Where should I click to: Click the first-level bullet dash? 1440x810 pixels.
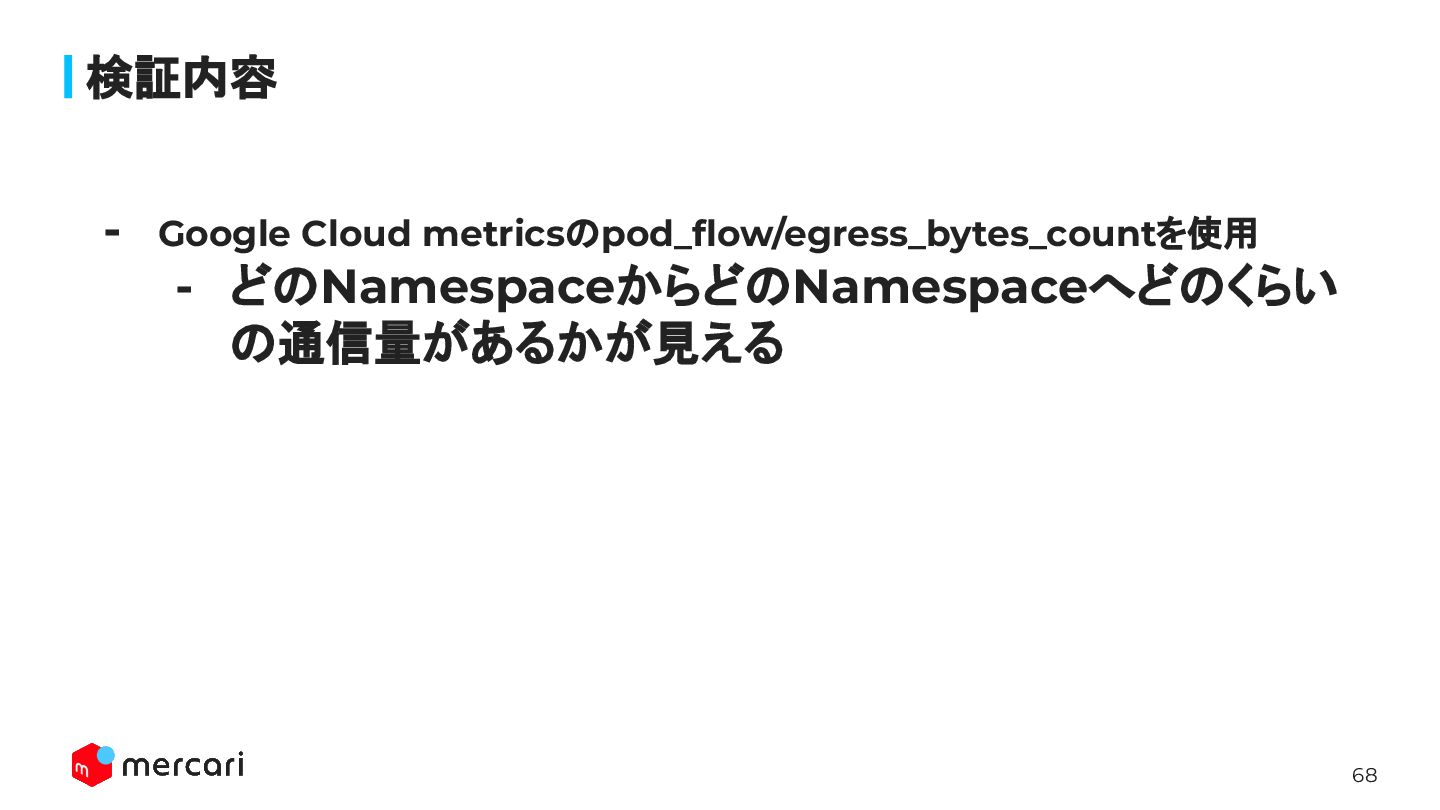113,231
